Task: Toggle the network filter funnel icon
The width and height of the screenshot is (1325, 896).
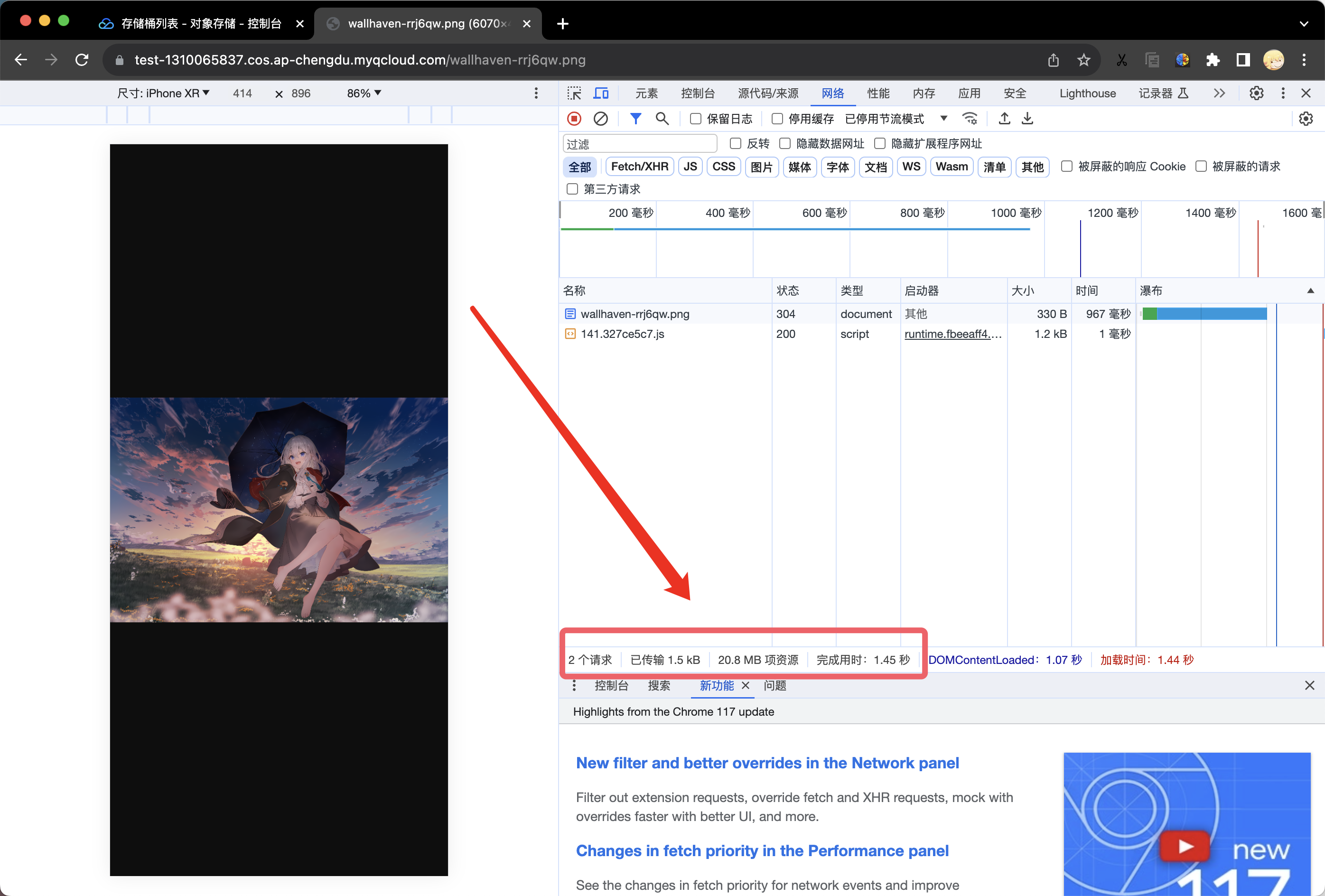Action: (636, 119)
